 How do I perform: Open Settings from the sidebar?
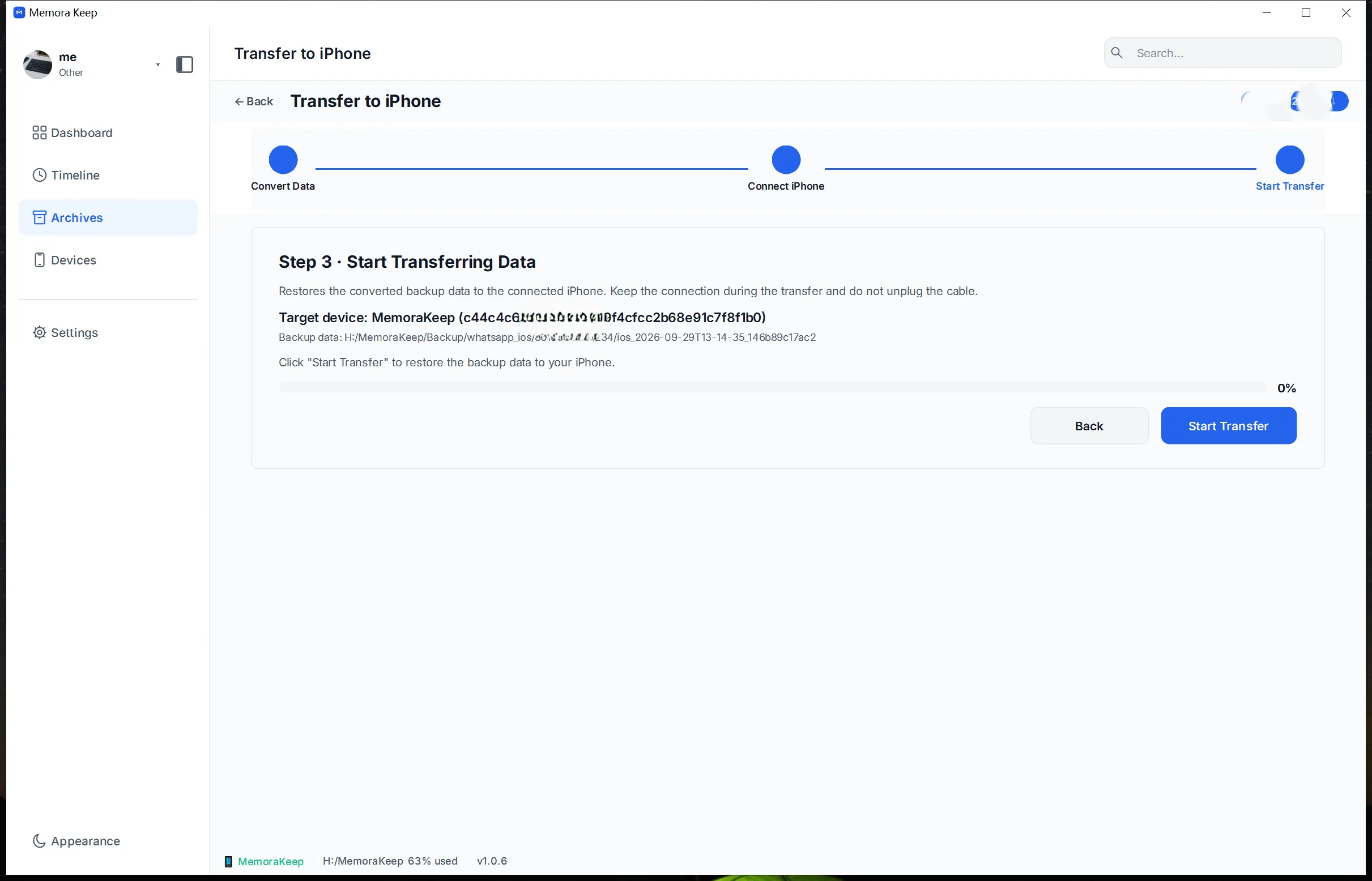[108, 332]
